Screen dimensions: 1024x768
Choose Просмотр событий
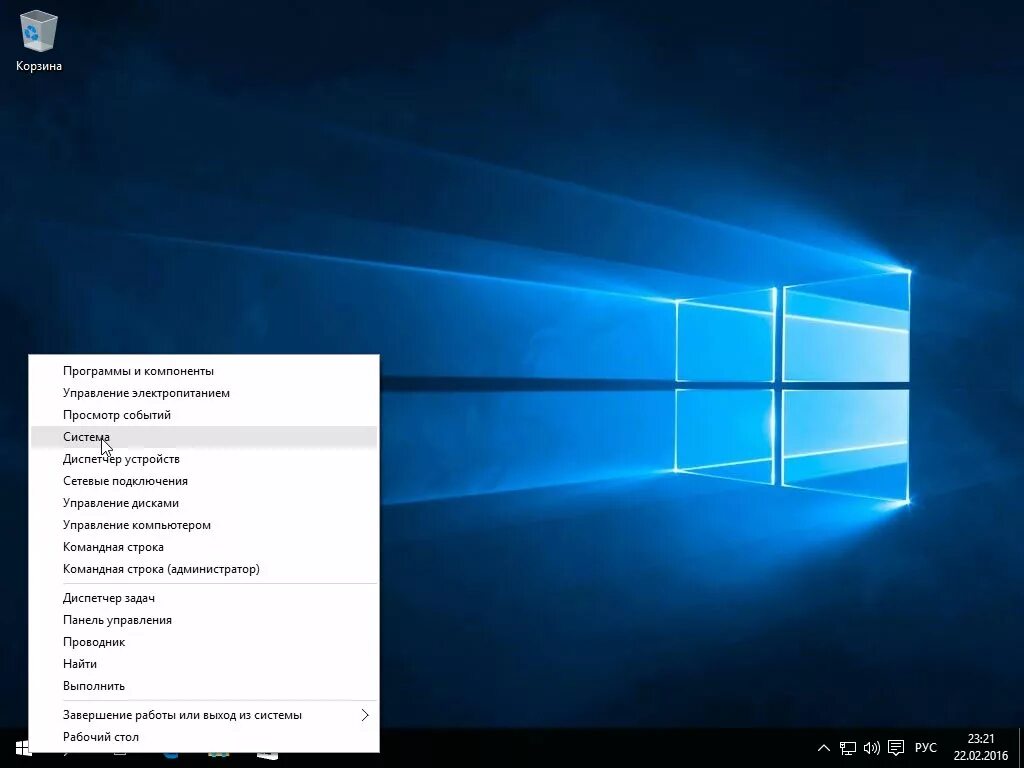click(204, 415)
